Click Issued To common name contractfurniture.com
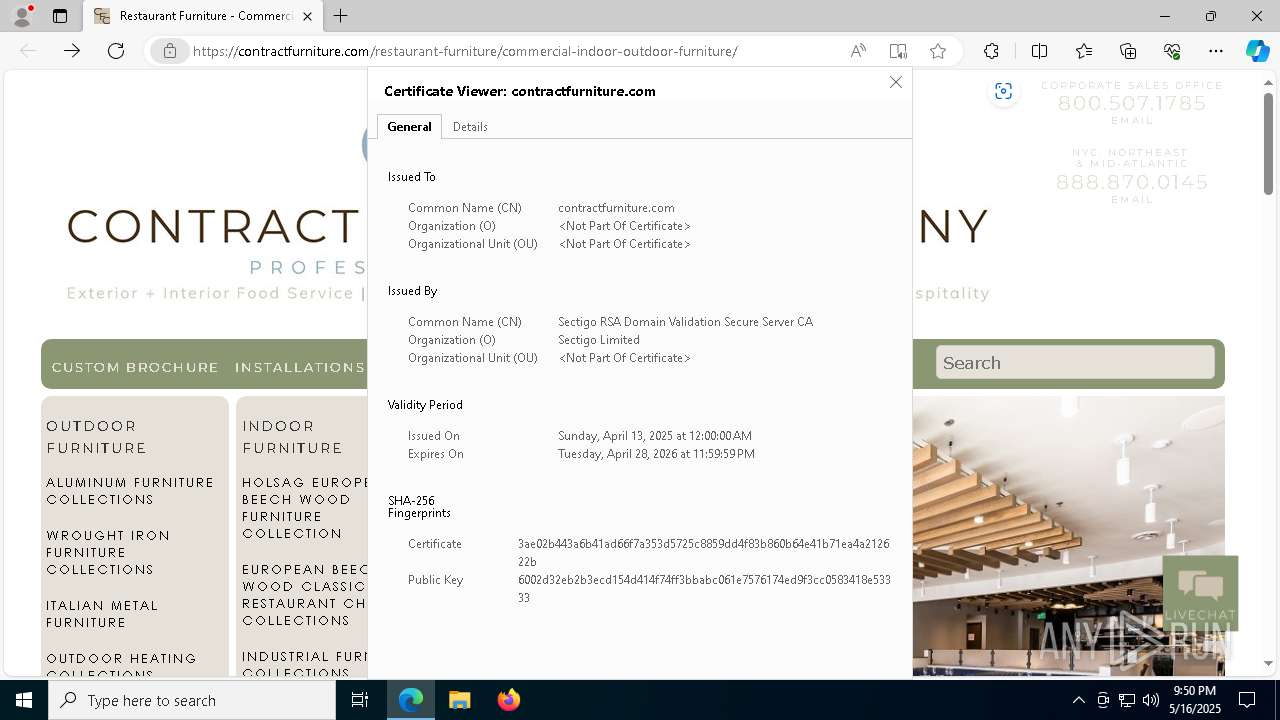Image resolution: width=1280 pixels, height=720 pixels. [616, 208]
